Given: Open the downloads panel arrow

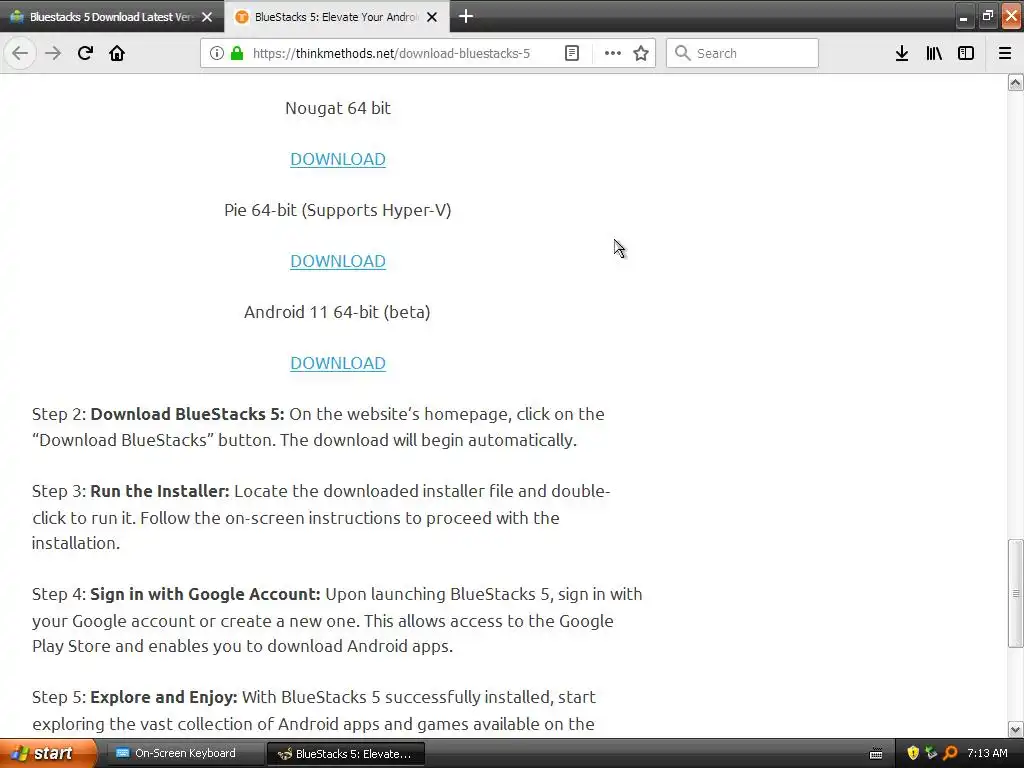Looking at the screenshot, I should pyautogui.click(x=902, y=53).
